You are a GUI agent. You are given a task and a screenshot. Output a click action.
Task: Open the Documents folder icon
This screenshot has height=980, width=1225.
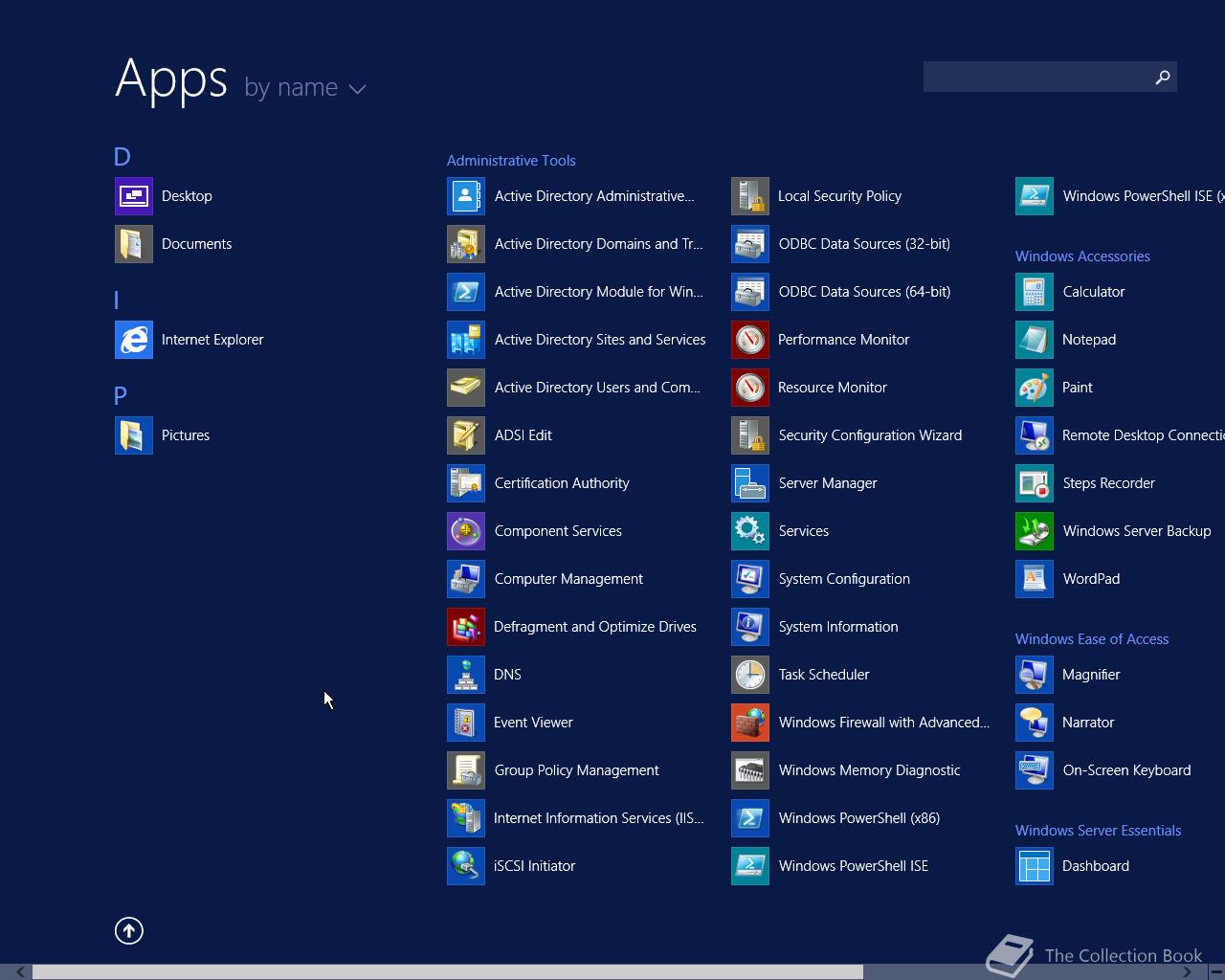point(134,244)
